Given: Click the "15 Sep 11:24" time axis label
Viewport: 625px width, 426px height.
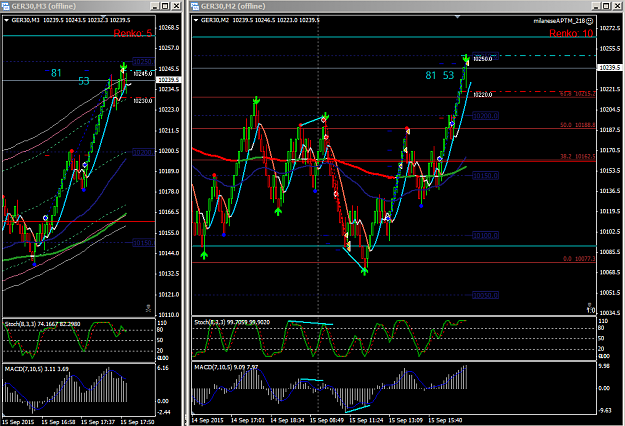Looking at the screenshot, I should click(366, 420).
